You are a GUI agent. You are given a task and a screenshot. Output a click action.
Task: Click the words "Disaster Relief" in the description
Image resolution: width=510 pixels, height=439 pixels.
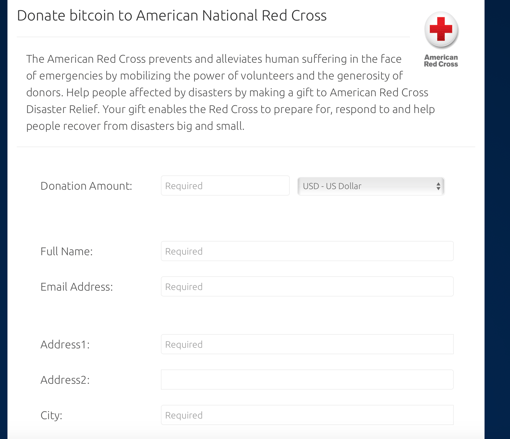pos(62,109)
